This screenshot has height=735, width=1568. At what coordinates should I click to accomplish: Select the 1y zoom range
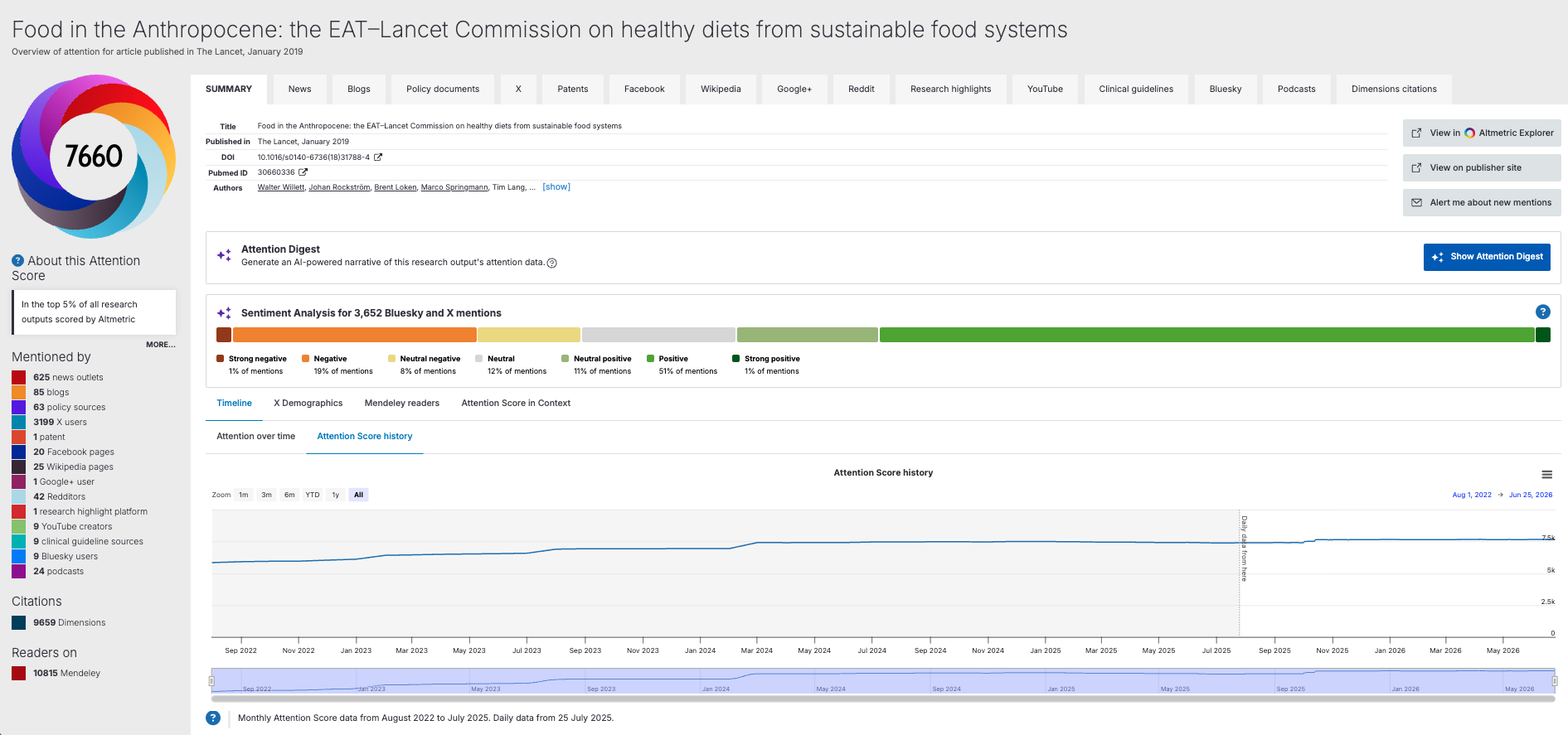[x=336, y=495]
